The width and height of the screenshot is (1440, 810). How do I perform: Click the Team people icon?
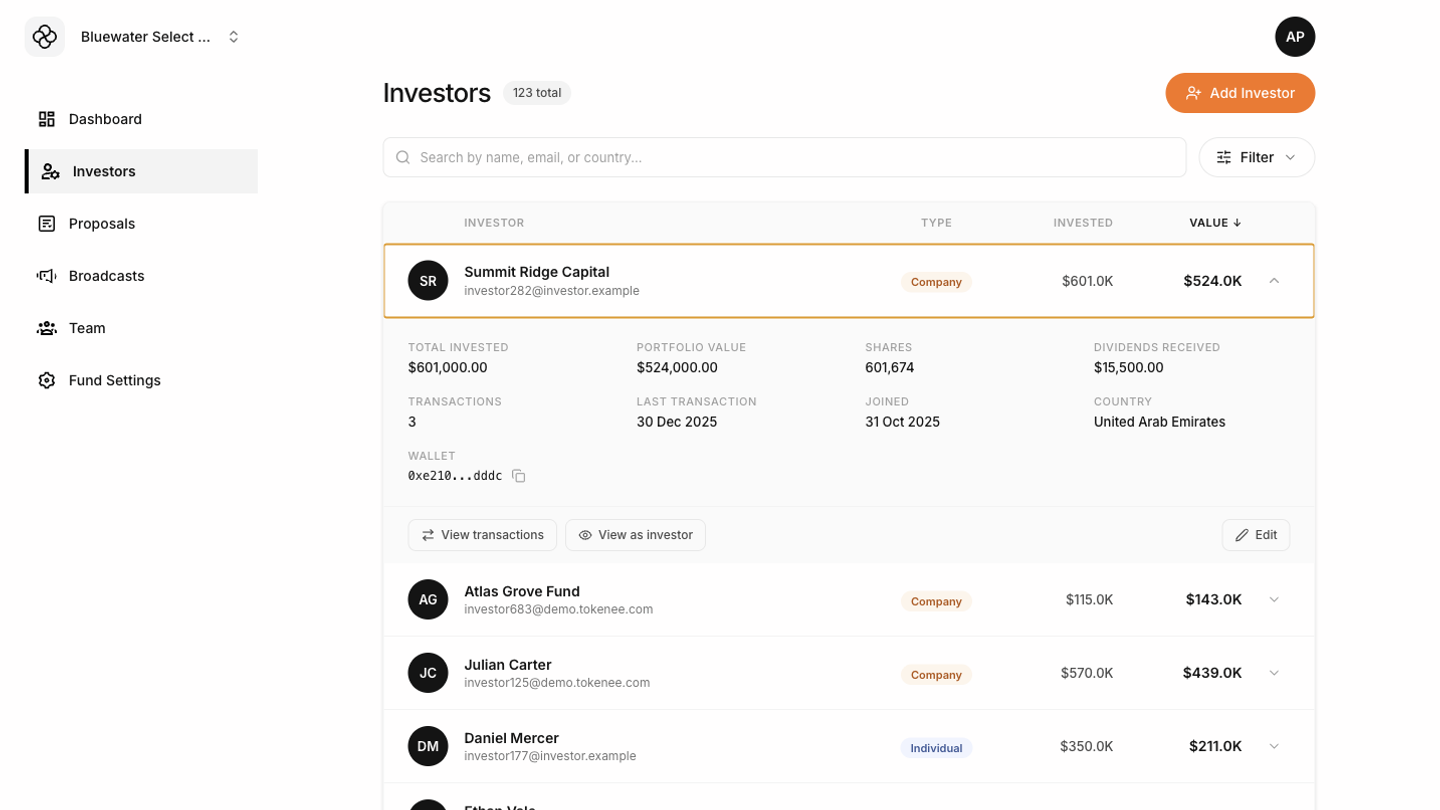click(47, 328)
